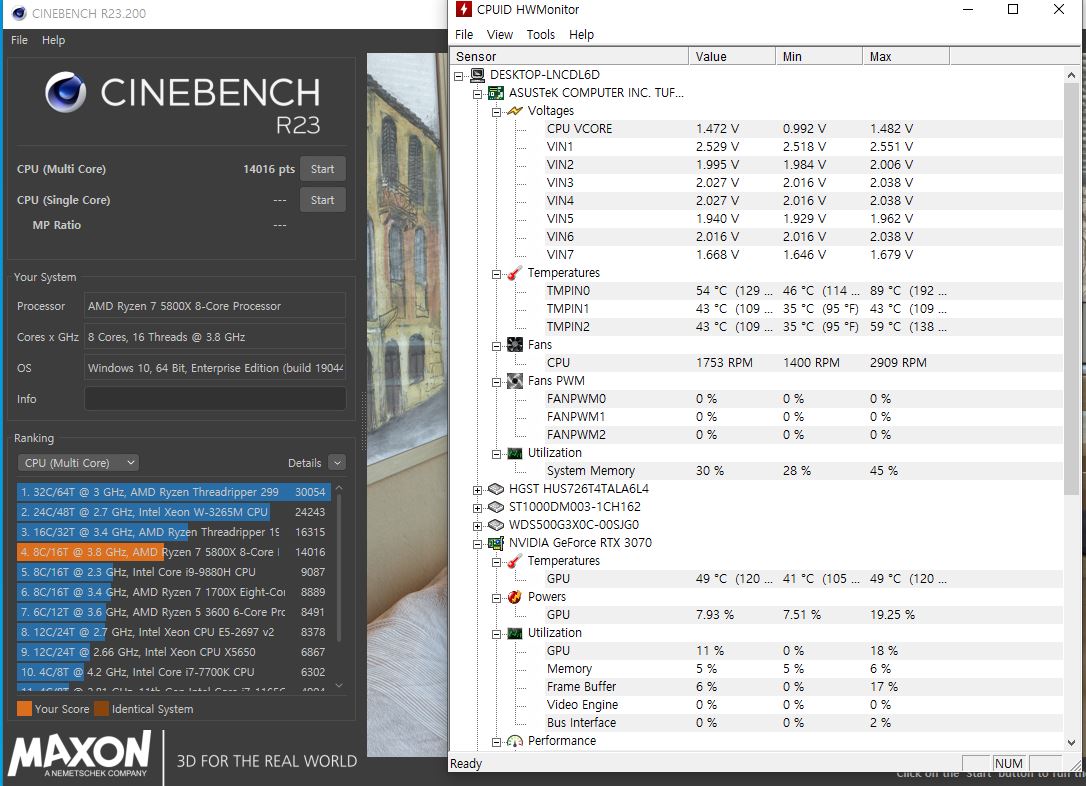The width and height of the screenshot is (1086, 786).
Task: Start the CPU (Multi Core) benchmark
Action: (323, 169)
